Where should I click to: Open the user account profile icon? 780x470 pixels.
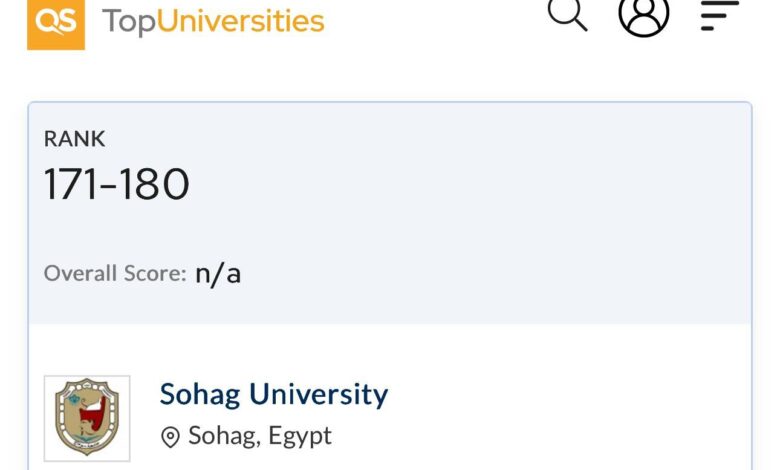point(643,14)
